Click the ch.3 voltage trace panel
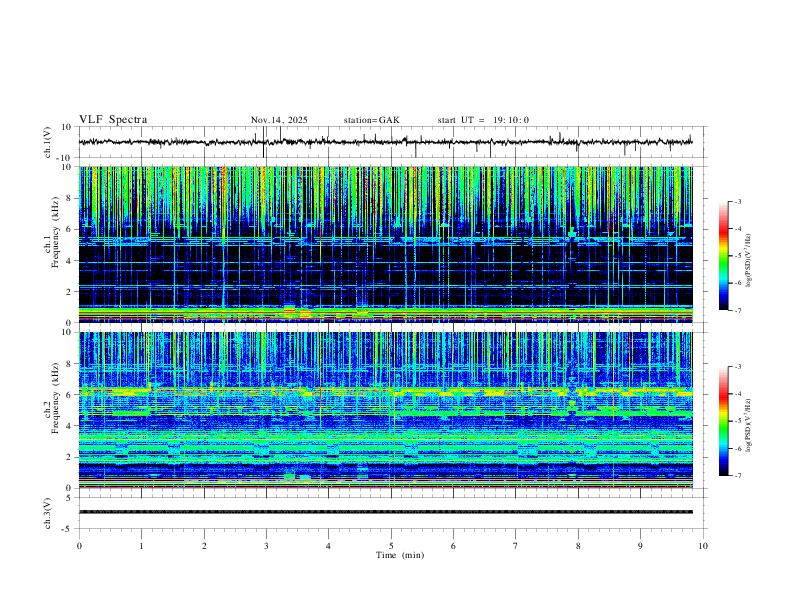Viewport: 792px width, 612px height. click(x=393, y=513)
